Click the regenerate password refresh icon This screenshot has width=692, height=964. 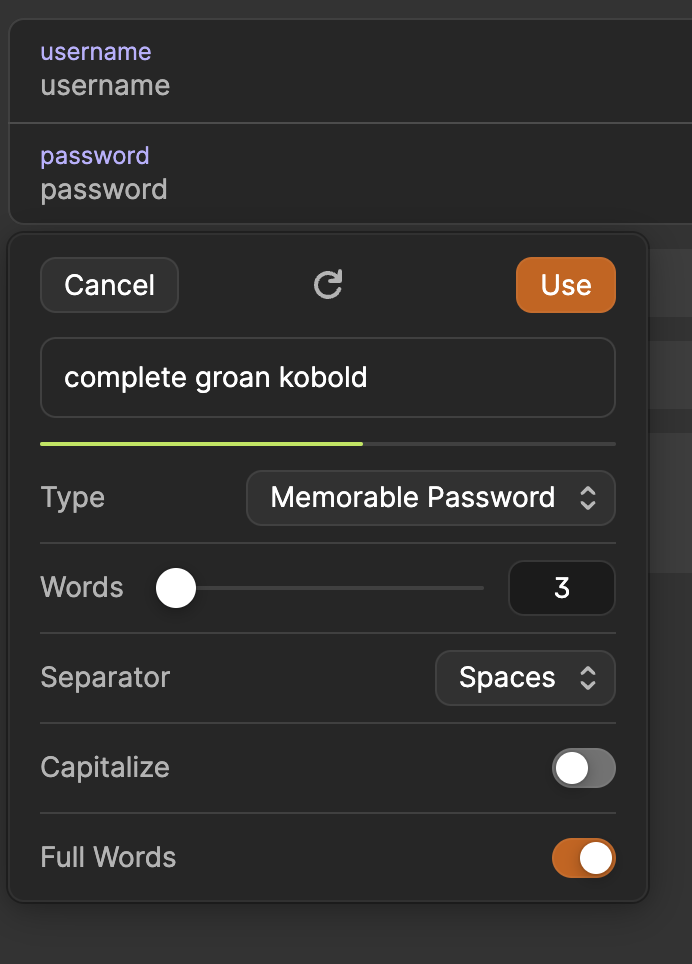328,285
